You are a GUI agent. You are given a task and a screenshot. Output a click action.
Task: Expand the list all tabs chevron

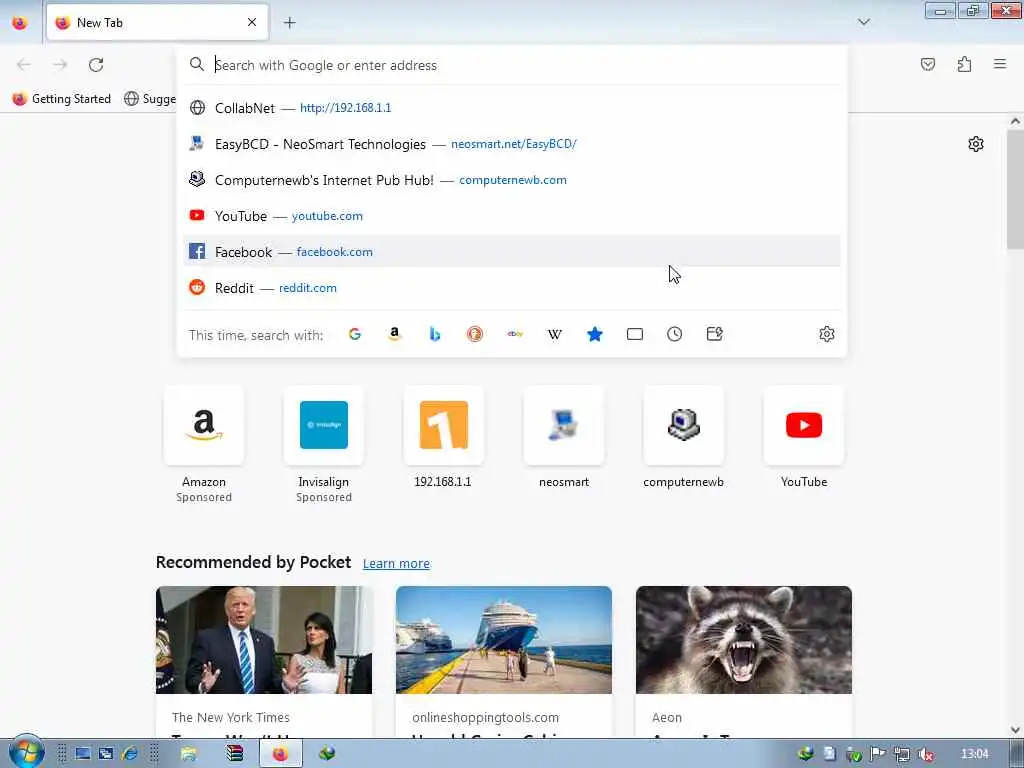tap(864, 22)
